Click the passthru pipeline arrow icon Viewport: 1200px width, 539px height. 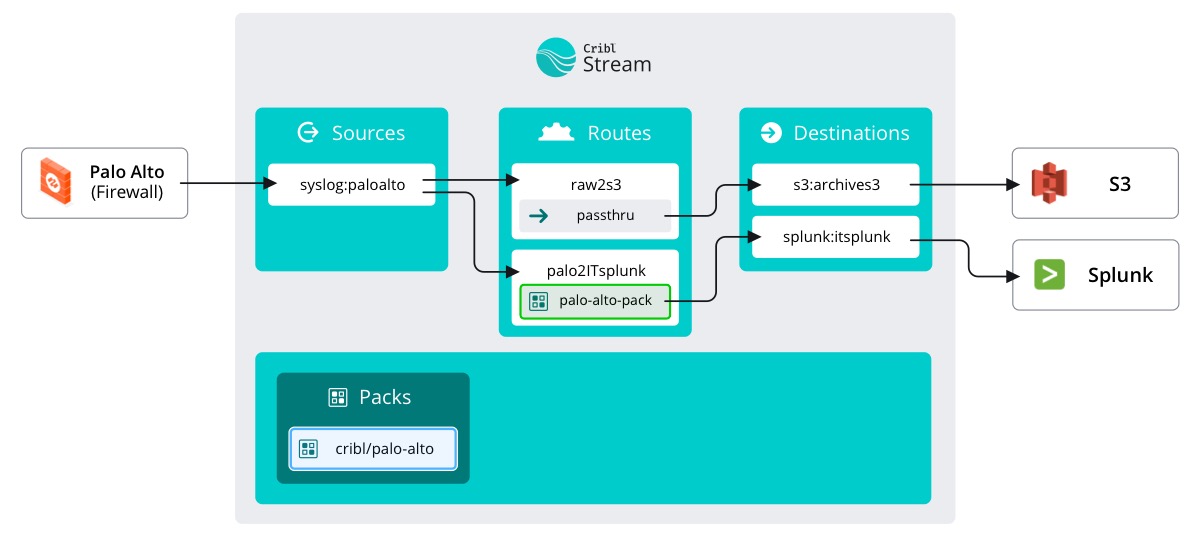point(537,216)
